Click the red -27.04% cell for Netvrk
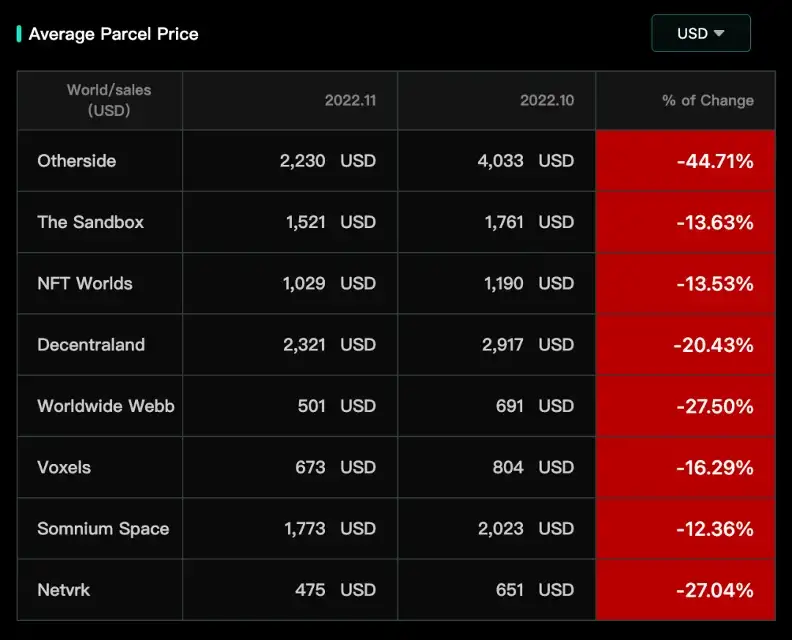 click(685, 589)
